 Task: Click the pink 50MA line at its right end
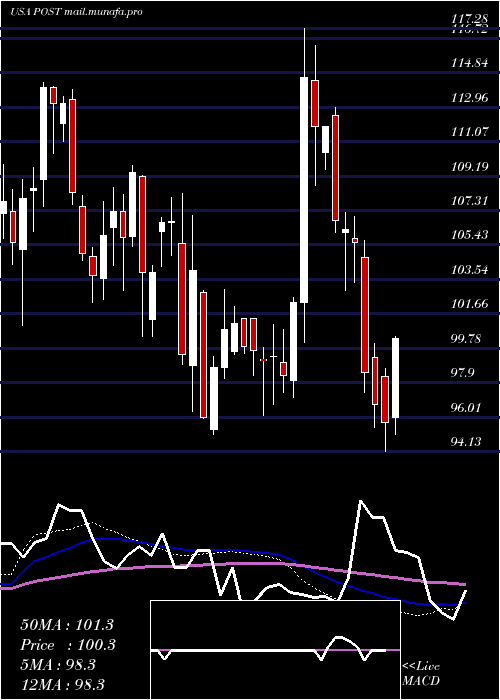(x=463, y=584)
